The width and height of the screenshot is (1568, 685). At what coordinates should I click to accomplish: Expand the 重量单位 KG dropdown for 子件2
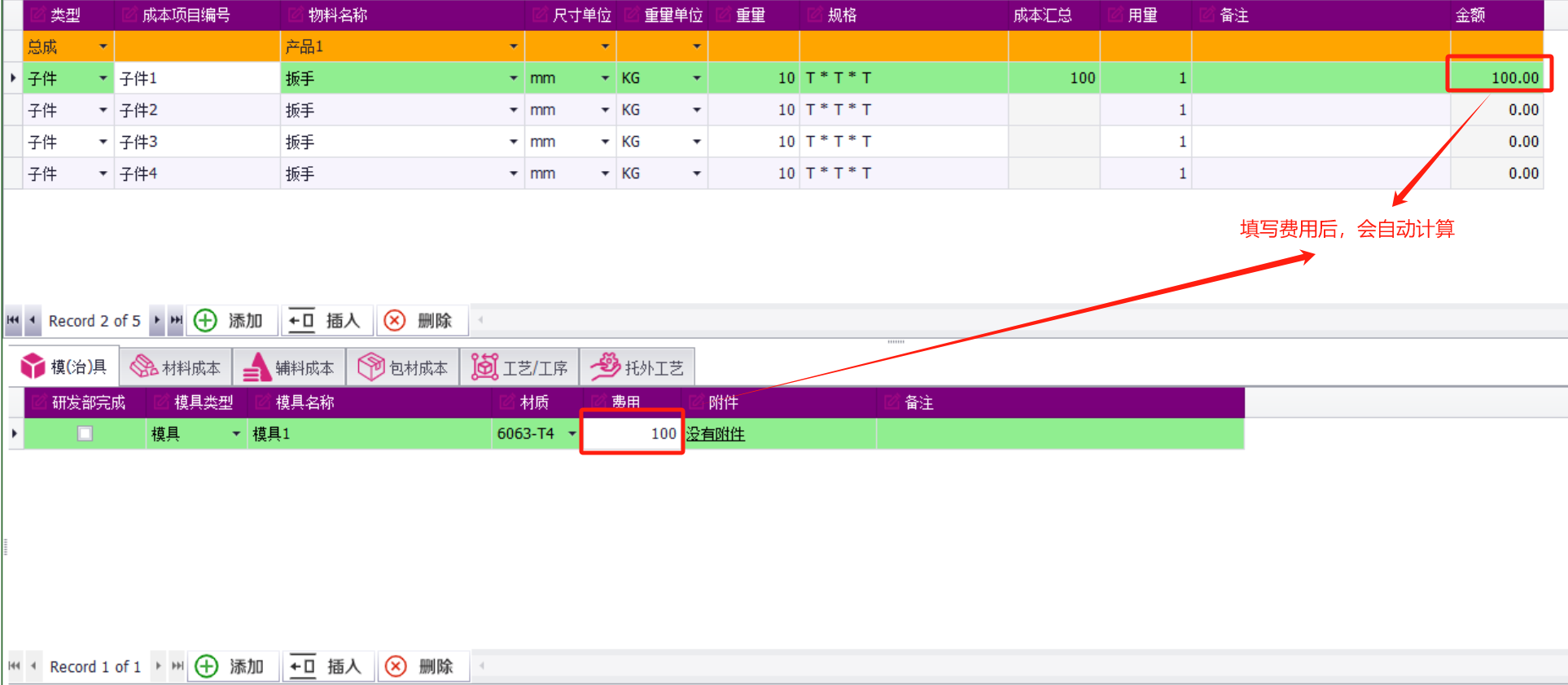click(x=696, y=110)
